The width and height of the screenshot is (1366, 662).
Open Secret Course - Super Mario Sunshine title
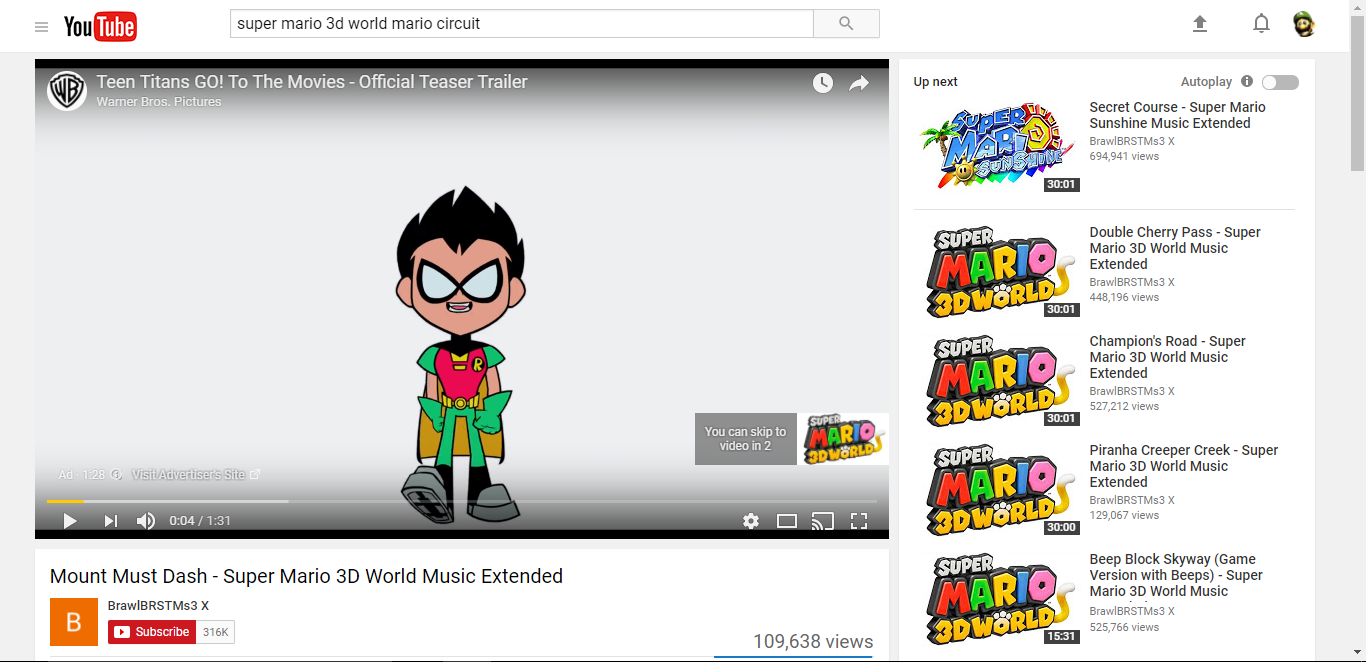(1178, 115)
